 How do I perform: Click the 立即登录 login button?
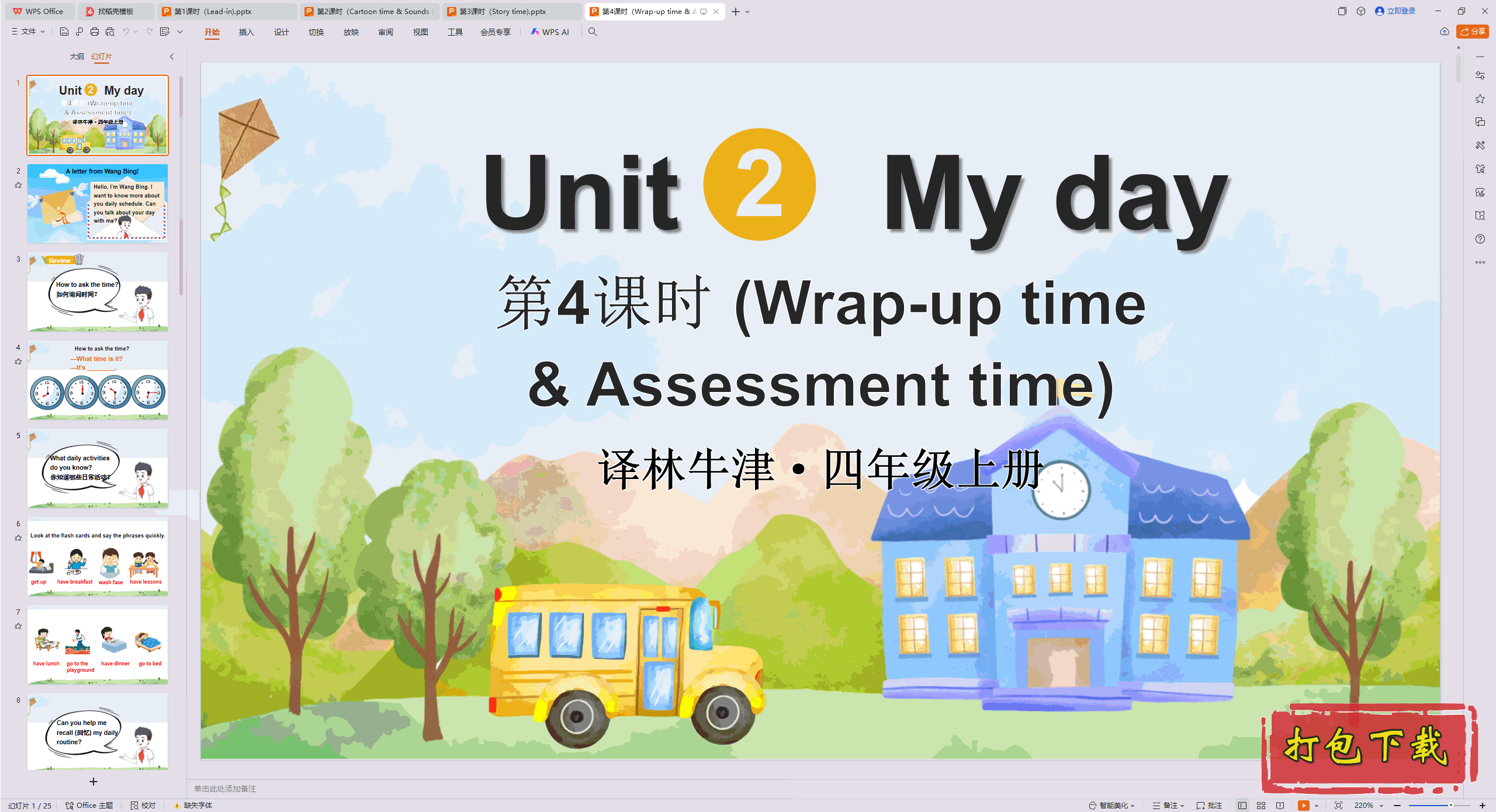(1400, 11)
